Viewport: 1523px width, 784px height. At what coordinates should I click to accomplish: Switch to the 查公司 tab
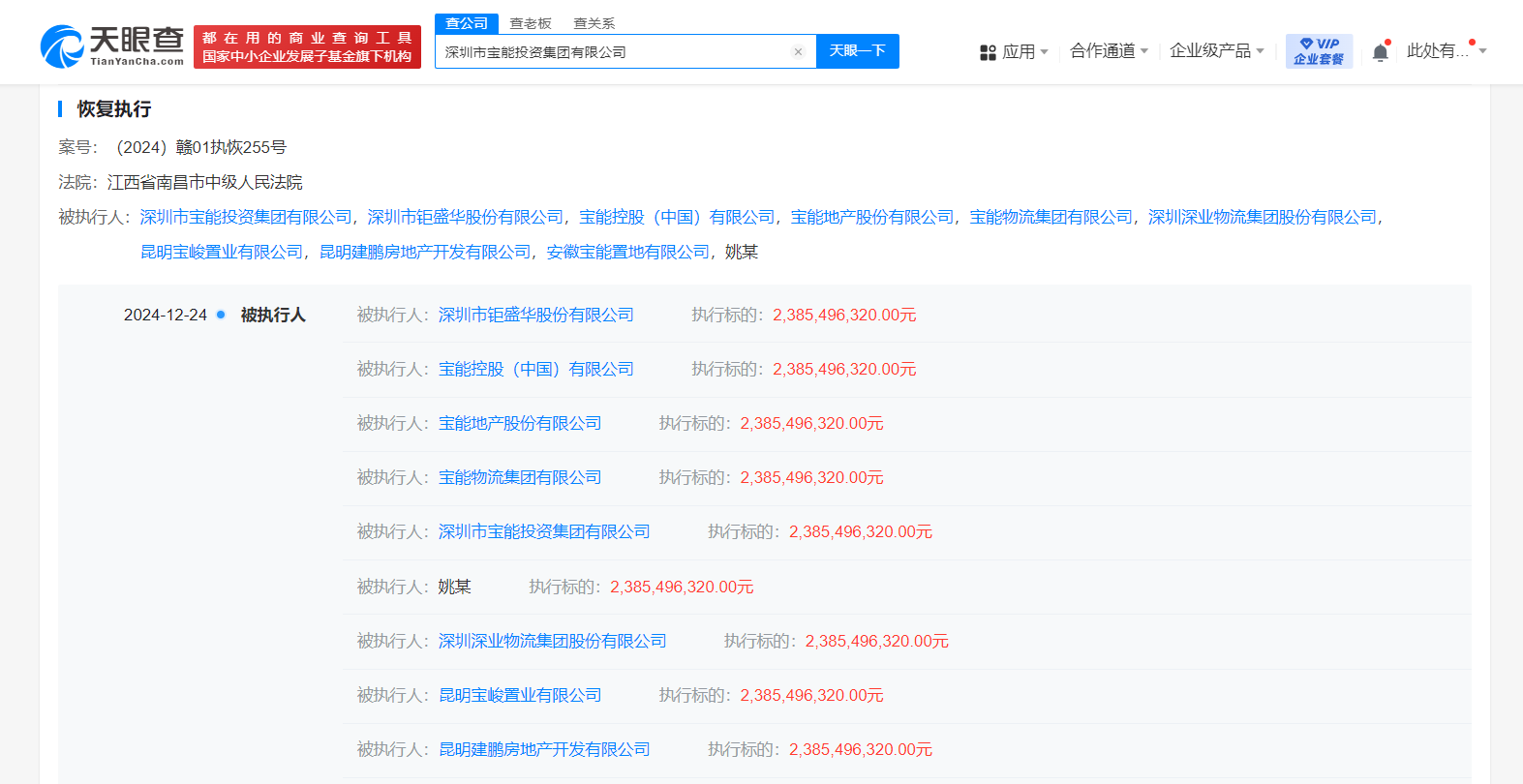click(467, 23)
